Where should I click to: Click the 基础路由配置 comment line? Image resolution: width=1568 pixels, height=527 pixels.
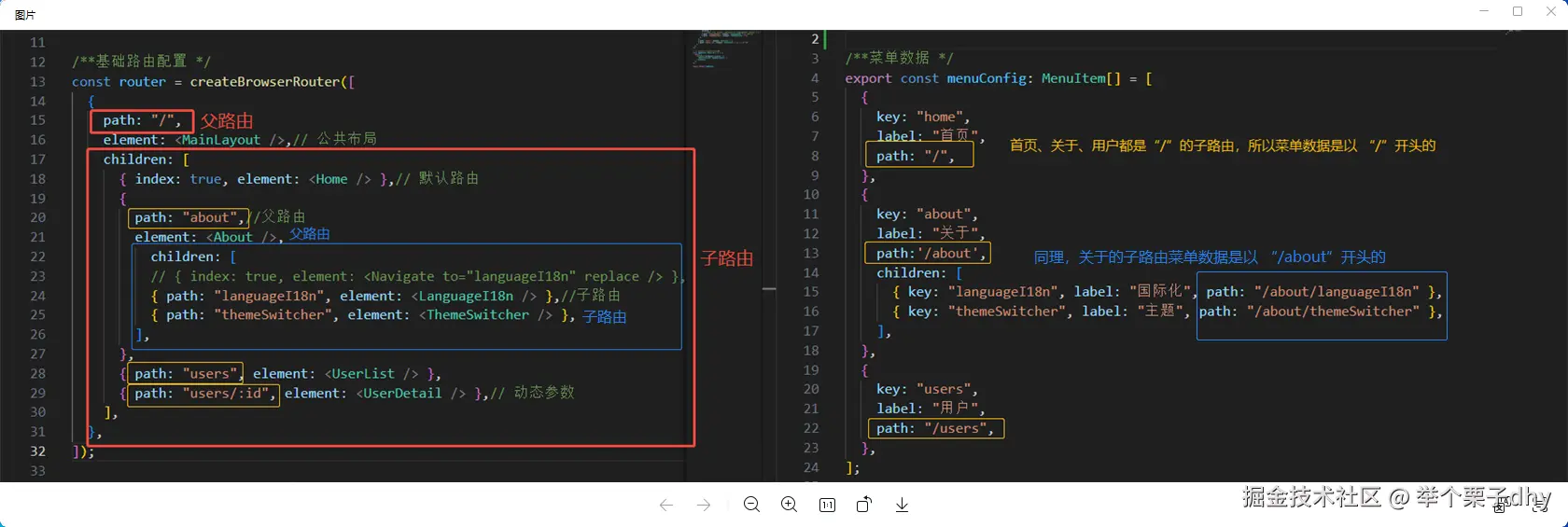point(142,62)
